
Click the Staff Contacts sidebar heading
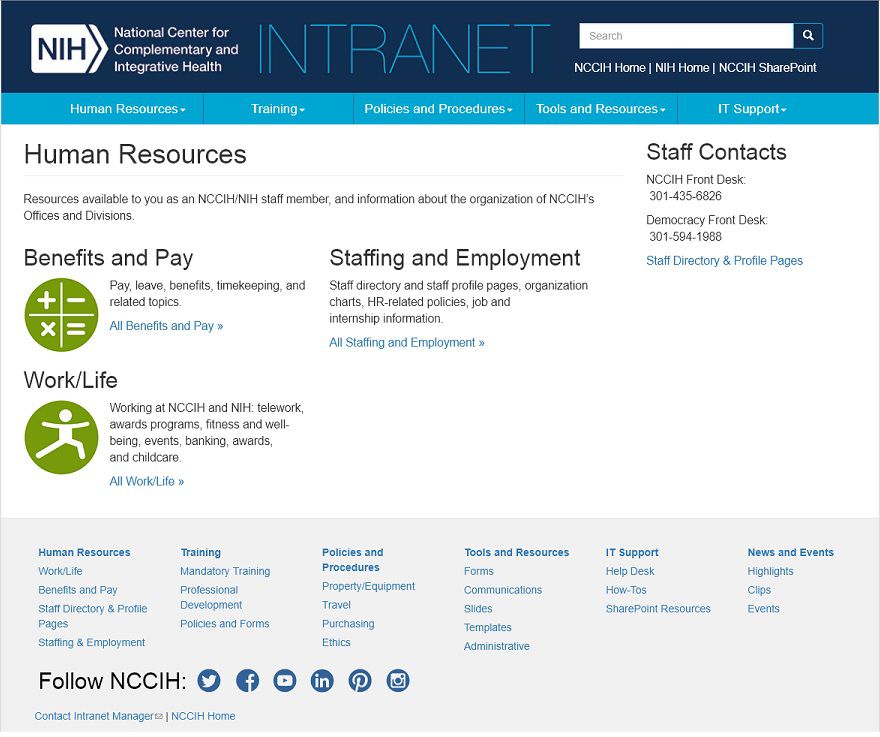click(x=716, y=152)
